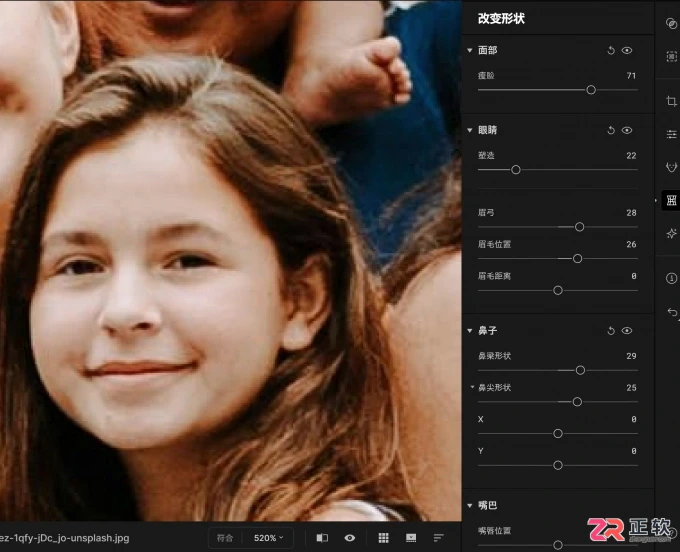Click the 符合 fit-to-screen button
The image size is (680, 552).
[x=225, y=538]
